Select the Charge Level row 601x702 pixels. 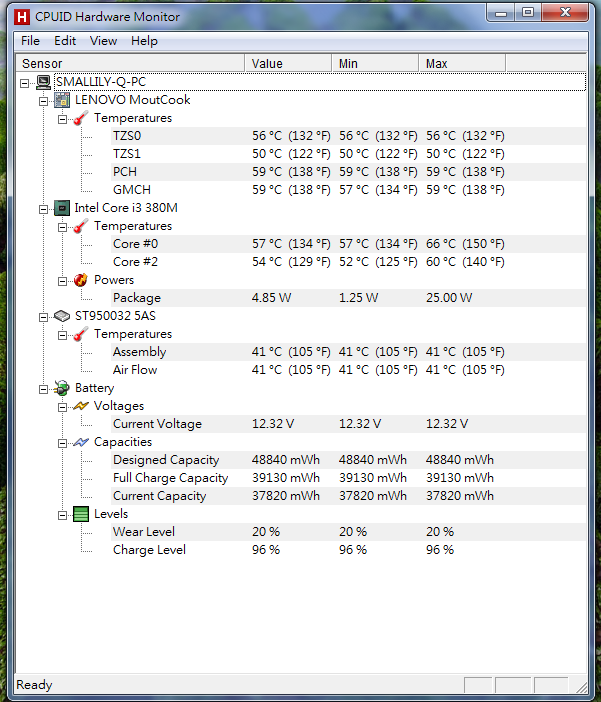click(x=349, y=550)
